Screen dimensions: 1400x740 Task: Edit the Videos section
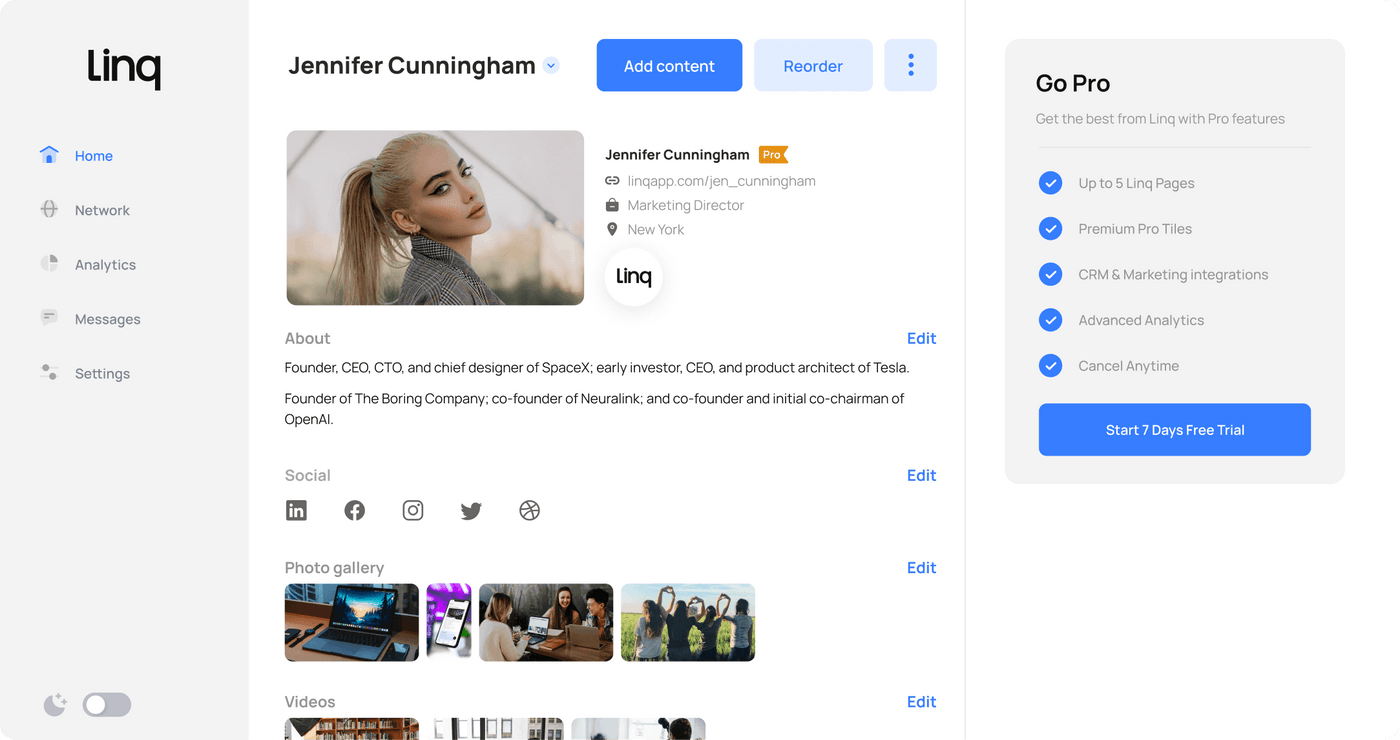pos(921,701)
